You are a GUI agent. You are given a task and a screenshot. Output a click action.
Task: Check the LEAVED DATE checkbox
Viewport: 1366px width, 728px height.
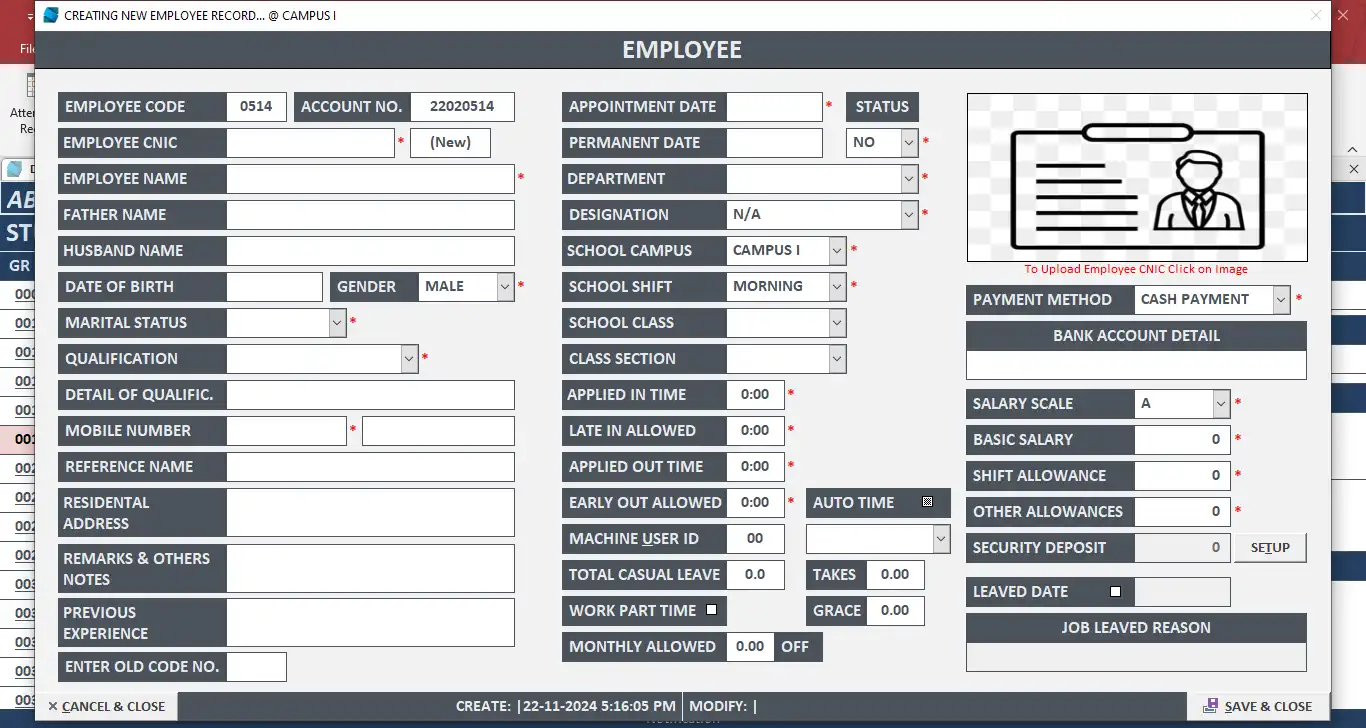tap(1115, 591)
